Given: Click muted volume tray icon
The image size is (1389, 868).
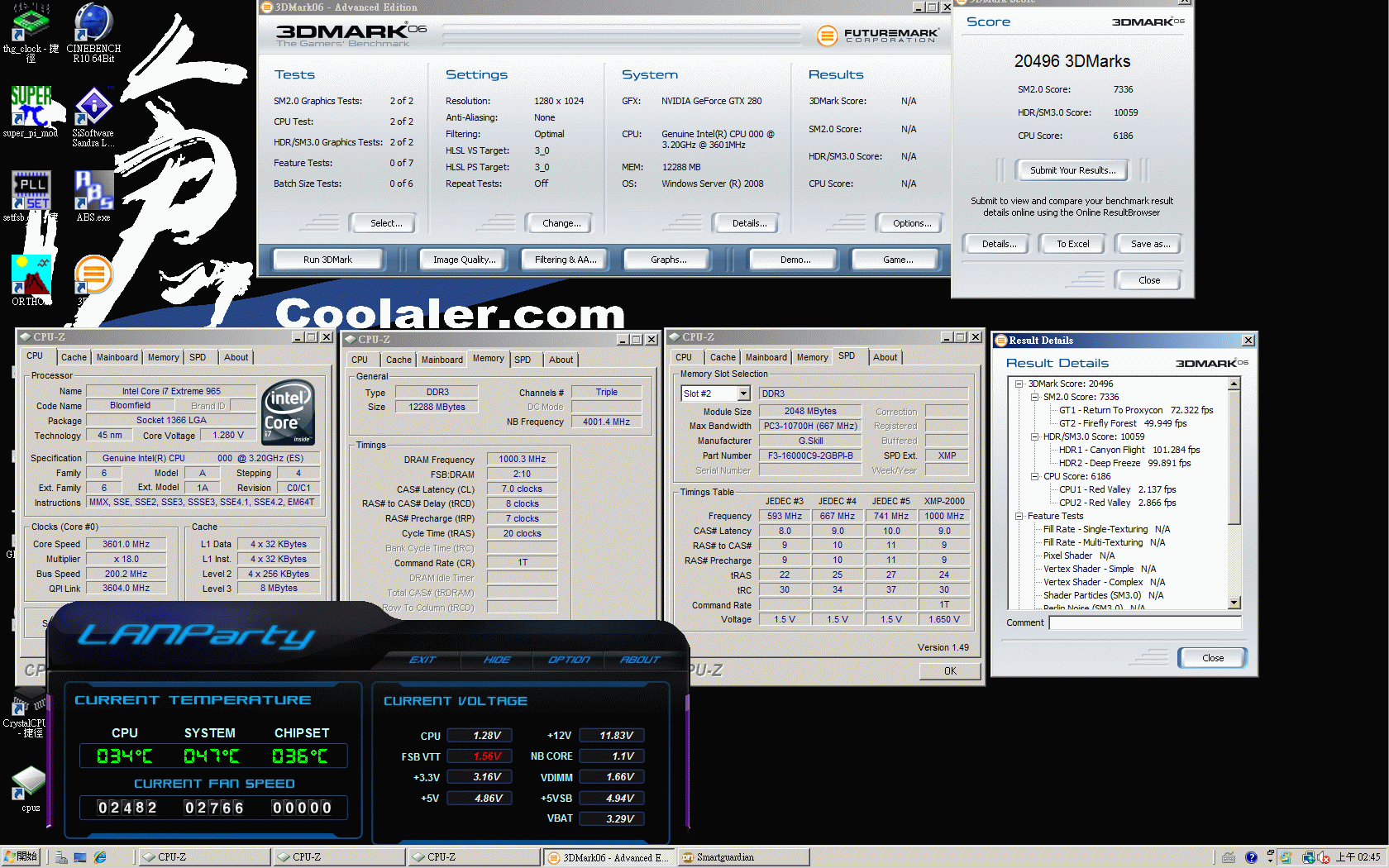Looking at the screenshot, I should tap(1324, 857).
